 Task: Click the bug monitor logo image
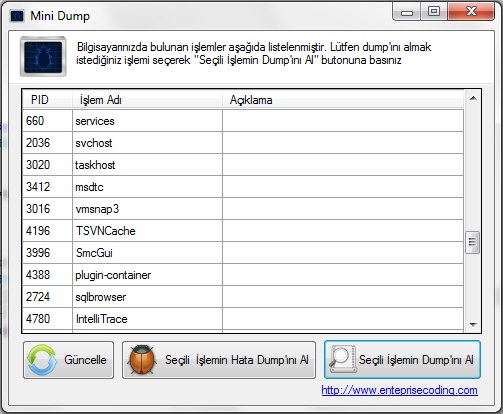point(43,57)
